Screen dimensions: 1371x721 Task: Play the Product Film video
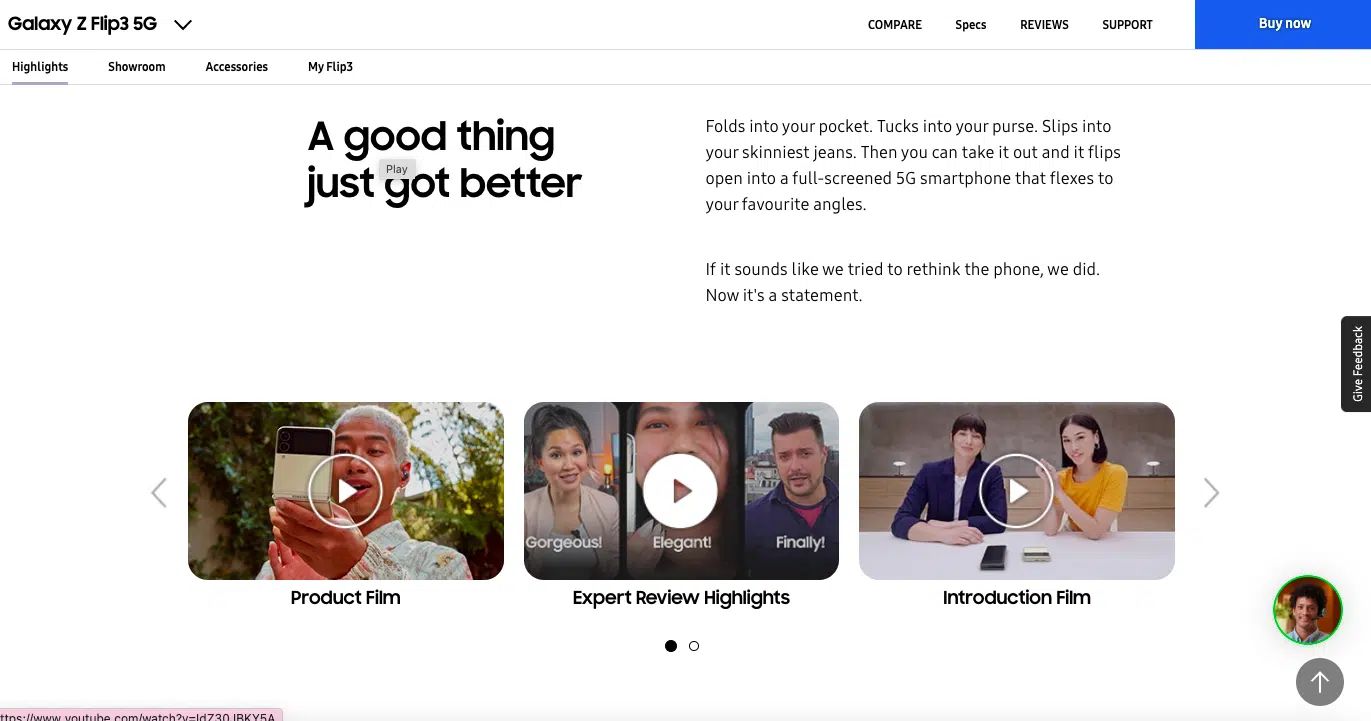345,491
